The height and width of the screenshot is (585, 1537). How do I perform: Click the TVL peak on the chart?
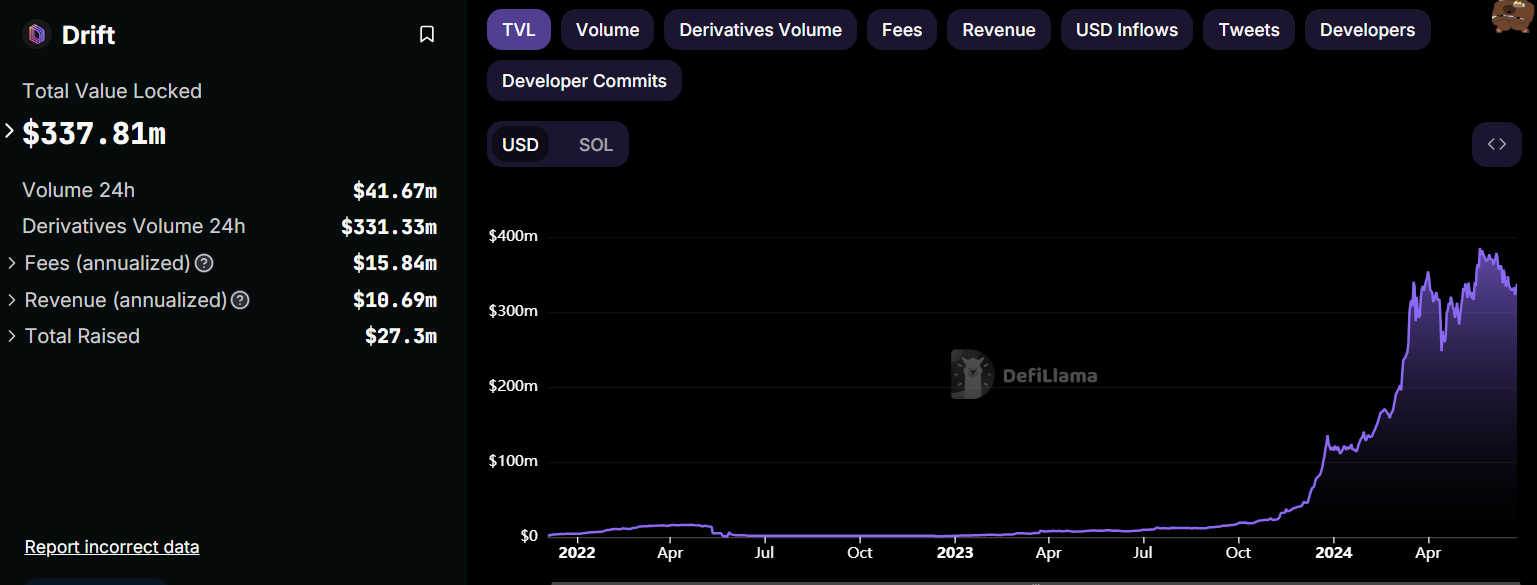pyautogui.click(x=1480, y=250)
